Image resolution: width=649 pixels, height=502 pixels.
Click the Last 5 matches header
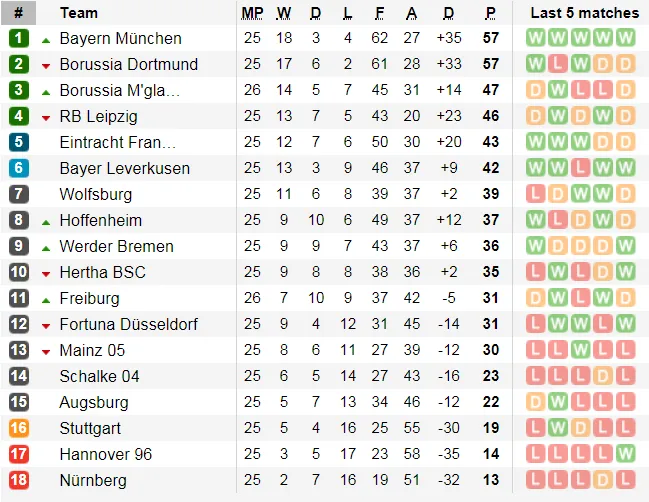584,13
